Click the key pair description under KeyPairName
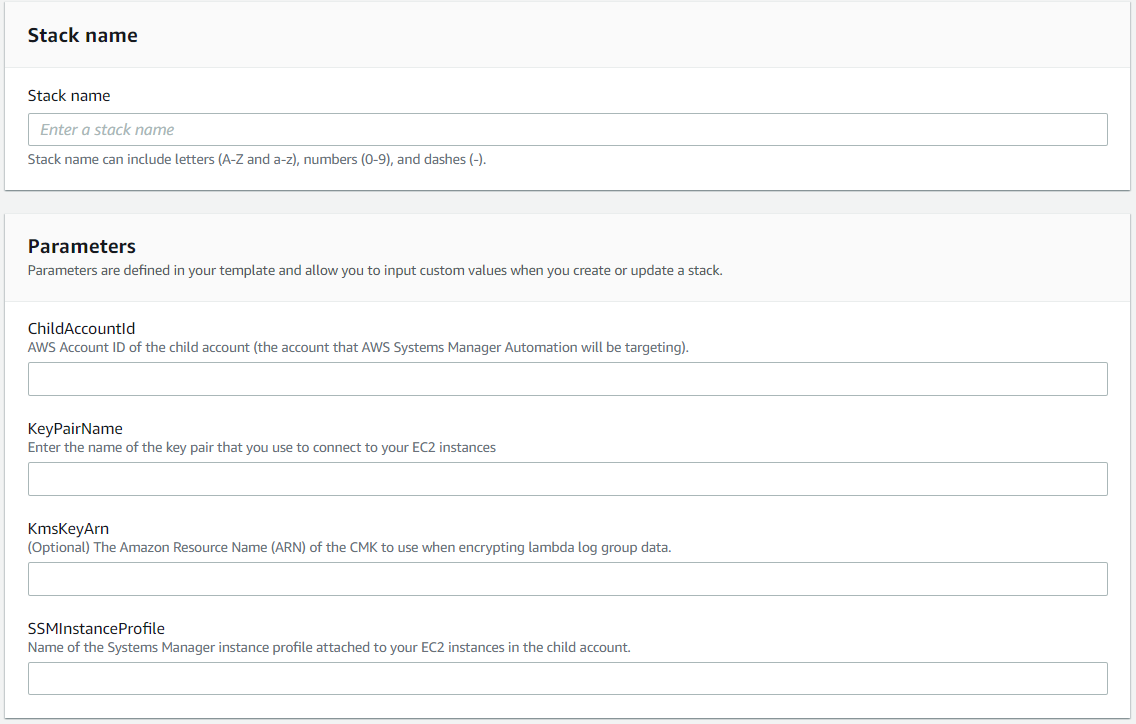The height and width of the screenshot is (724, 1136). tap(260, 447)
